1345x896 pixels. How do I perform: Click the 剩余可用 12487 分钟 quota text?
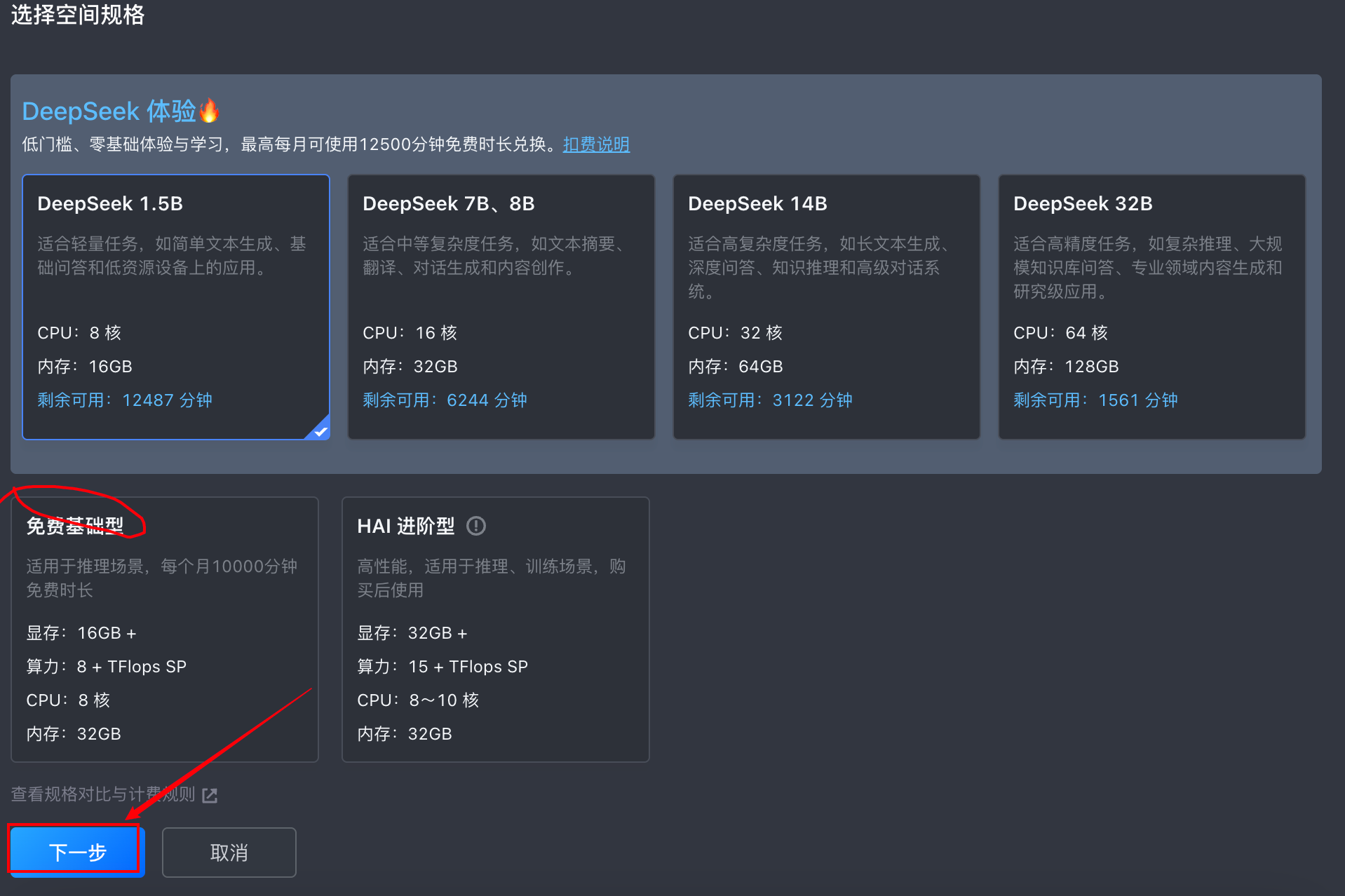[x=125, y=400]
